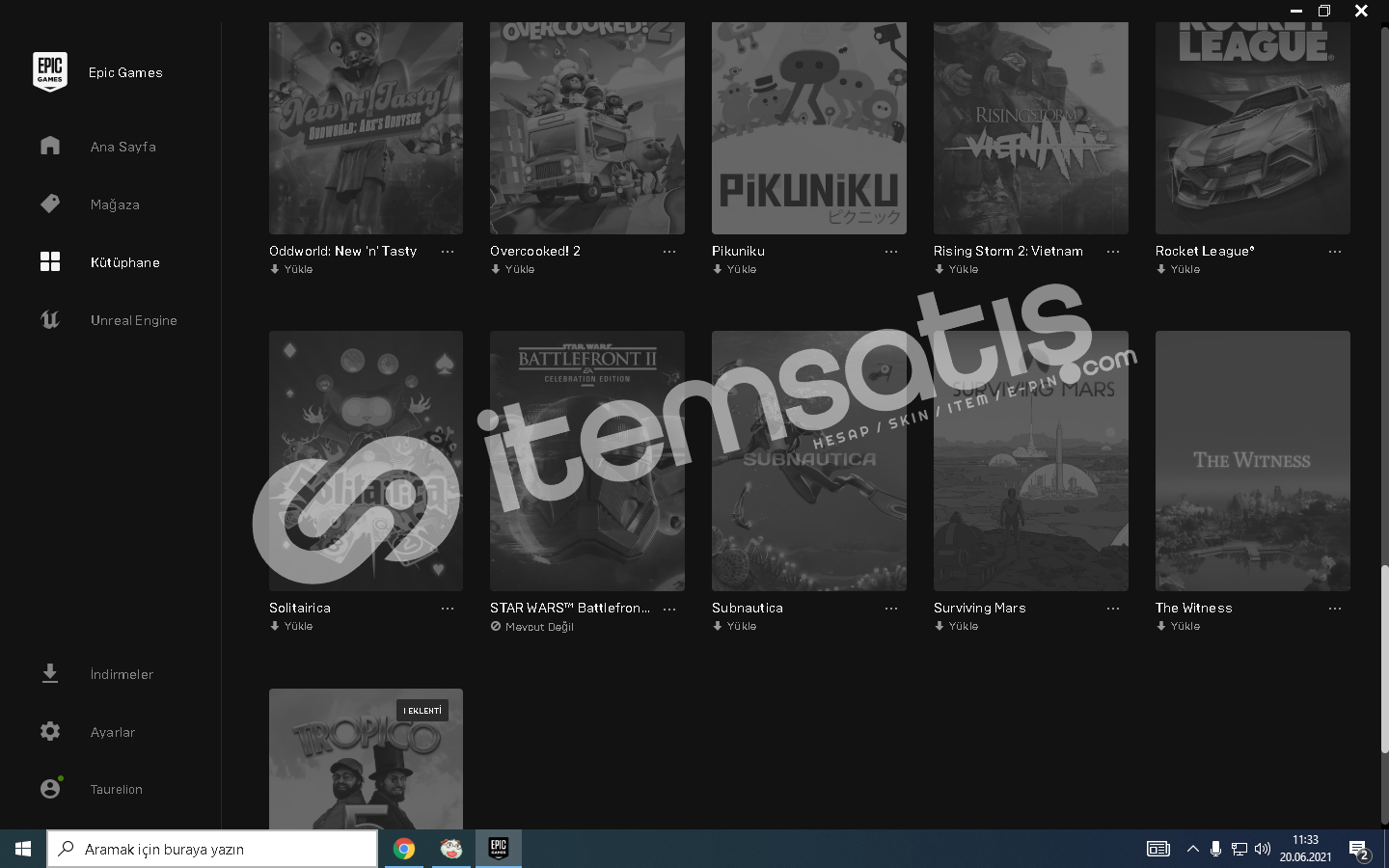Screen dimensions: 1389x868
Task: Click Mevcut Değil under STAR WARS Battlefront
Action: (x=532, y=627)
